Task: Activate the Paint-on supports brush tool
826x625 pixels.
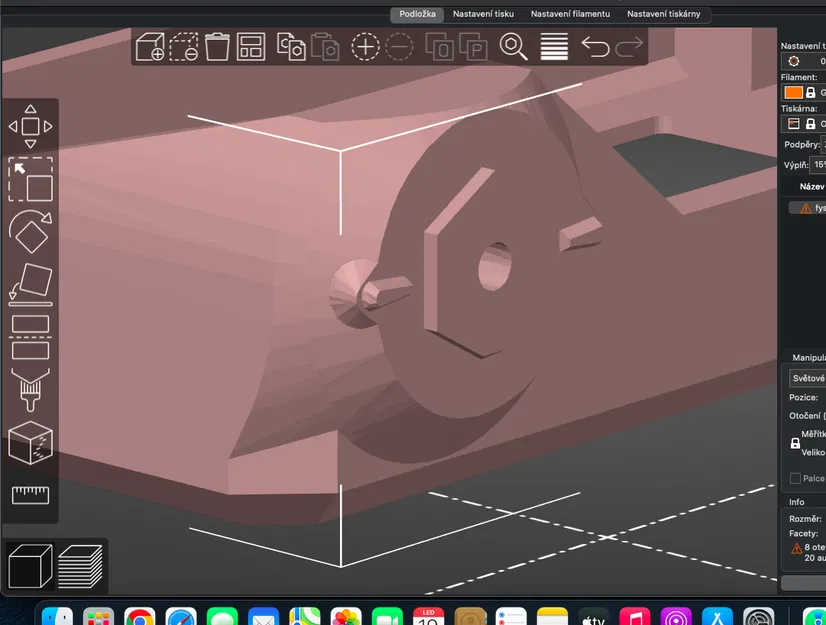Action: 31,389
